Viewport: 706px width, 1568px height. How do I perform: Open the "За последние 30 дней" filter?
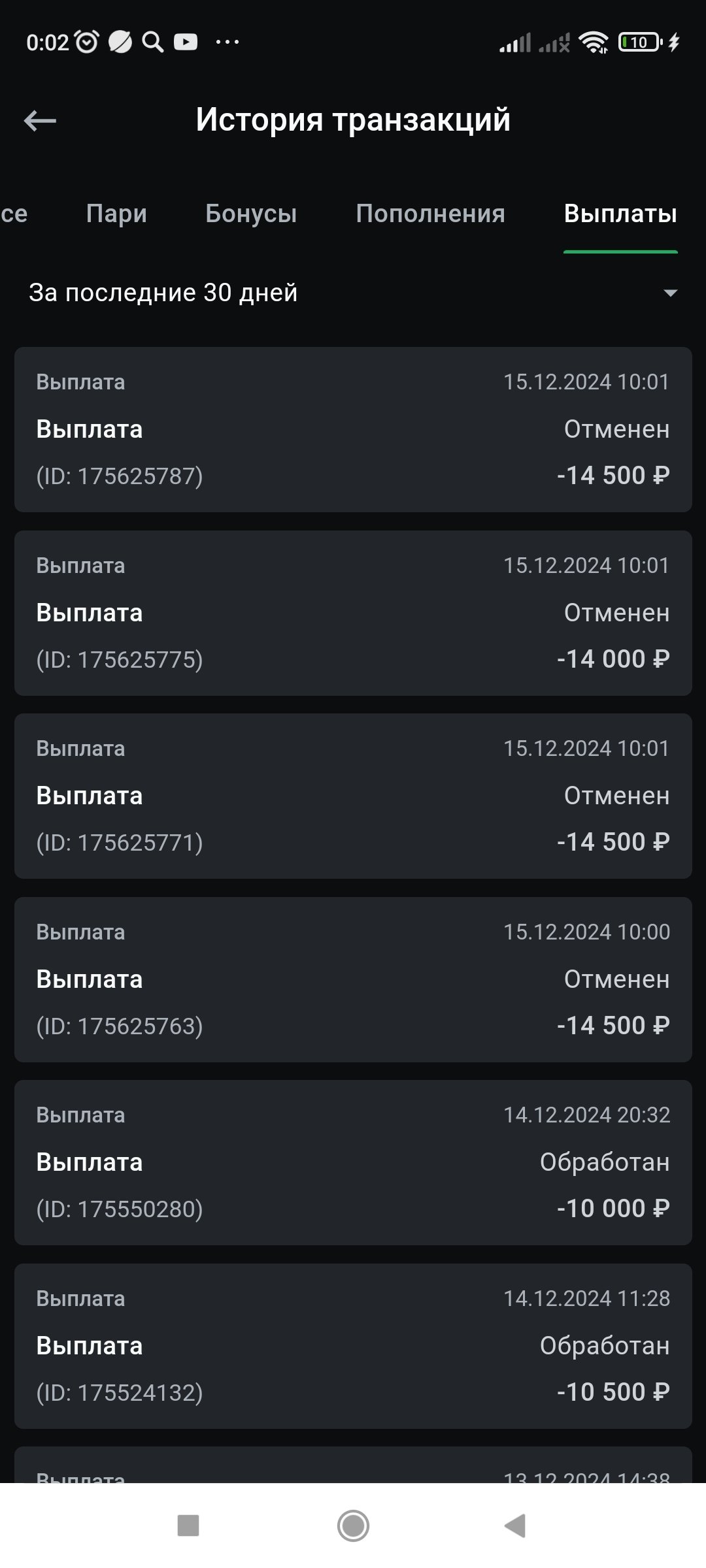click(163, 293)
